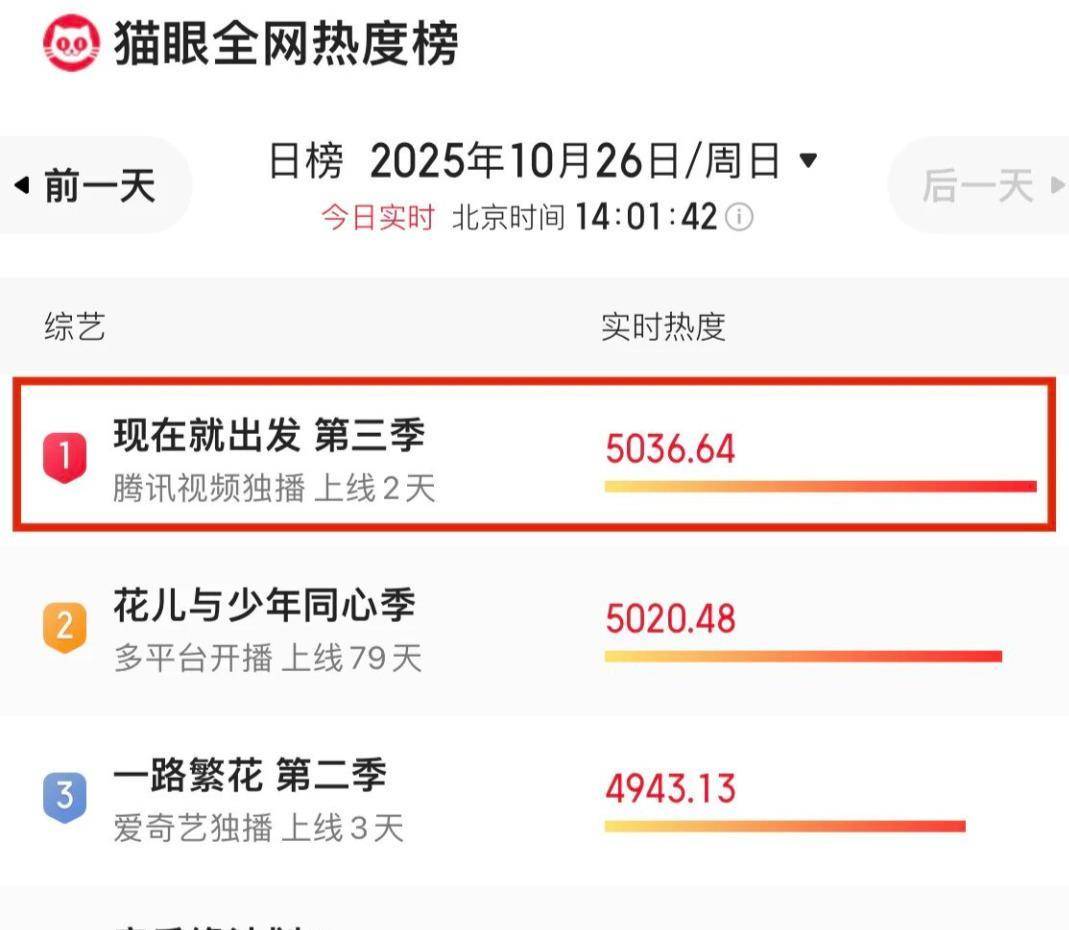Go to previous day with 前一天
The image size is (1069, 930).
pyautogui.click(x=99, y=186)
